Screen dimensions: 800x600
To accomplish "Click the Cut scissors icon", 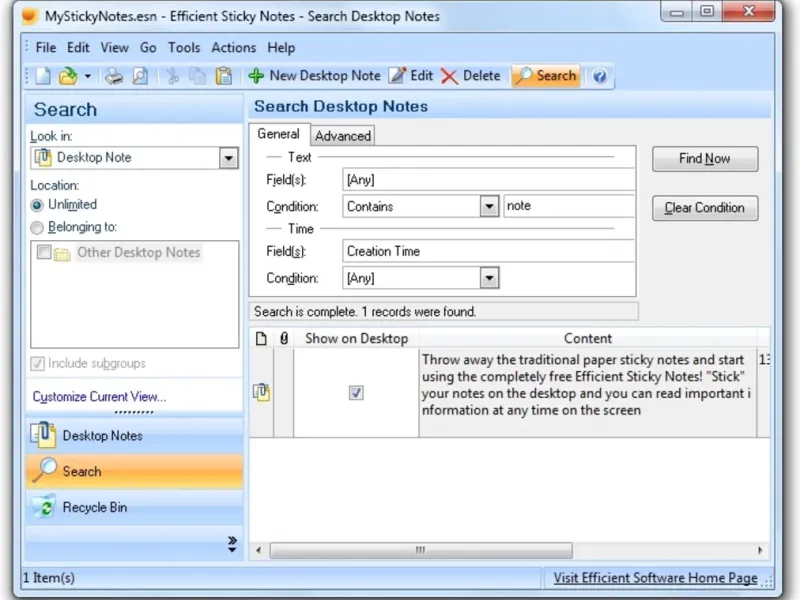I will pos(172,76).
